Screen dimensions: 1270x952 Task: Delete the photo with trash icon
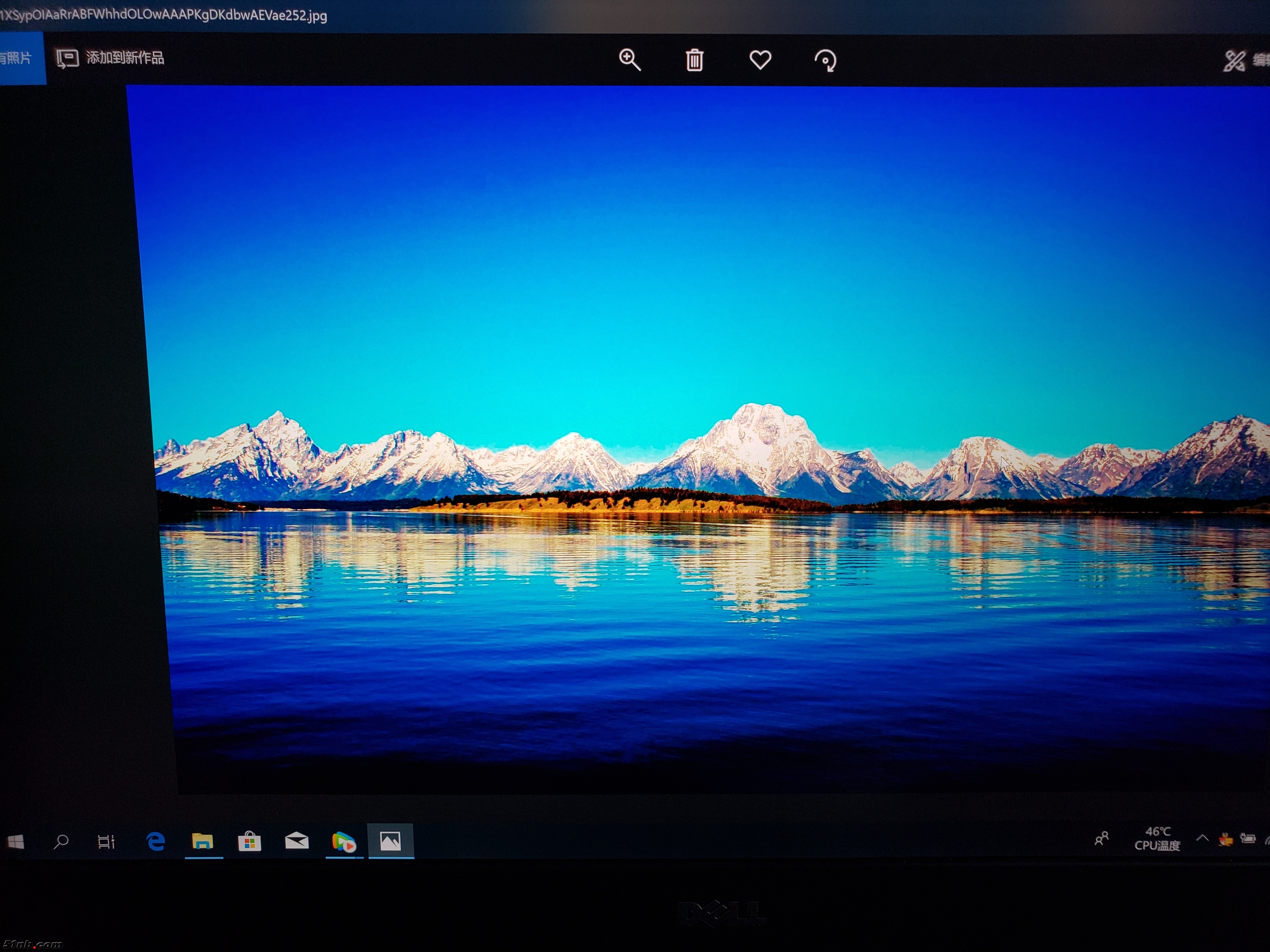(694, 60)
